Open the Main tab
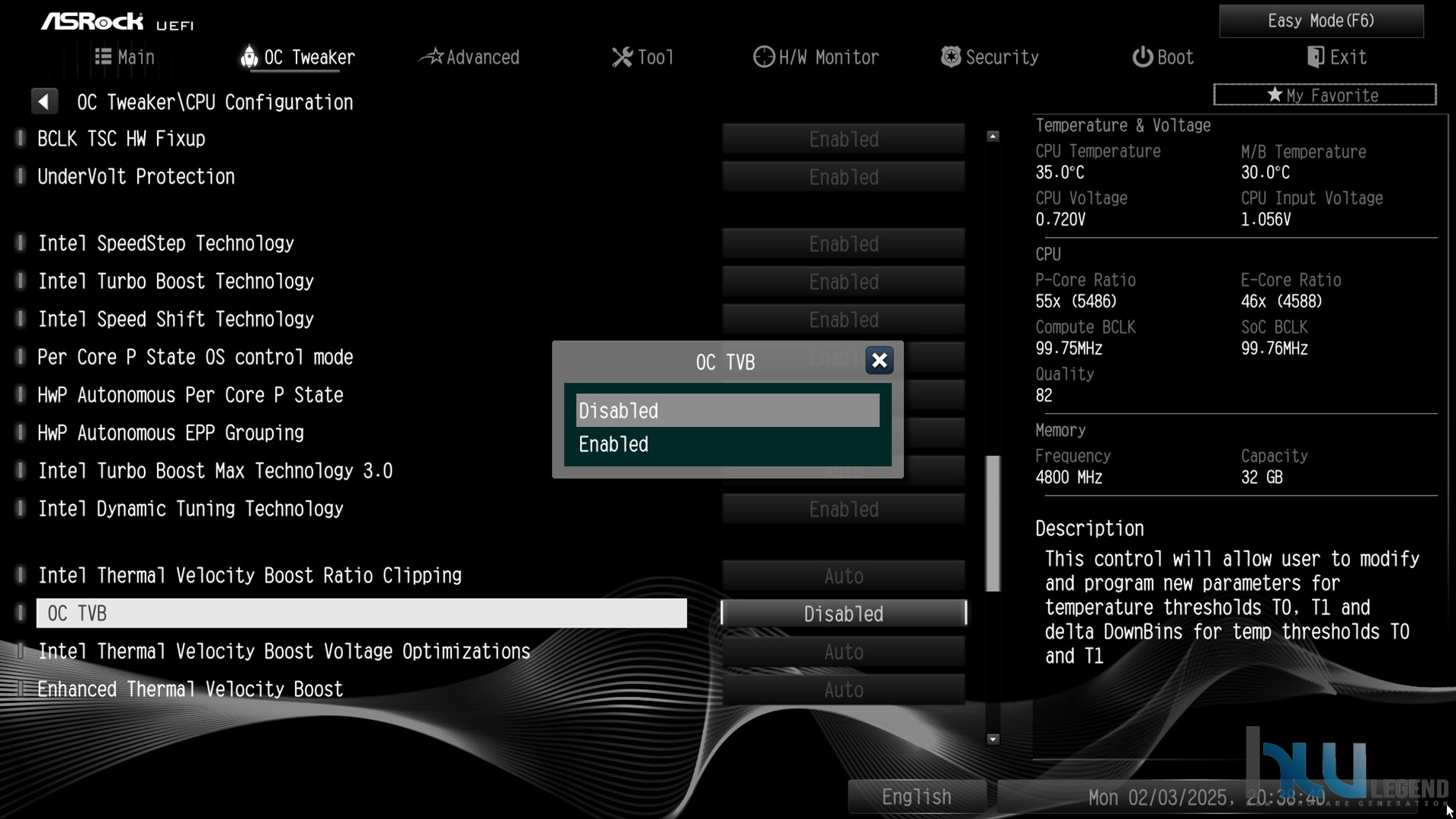This screenshot has width=1456, height=819. click(x=125, y=57)
